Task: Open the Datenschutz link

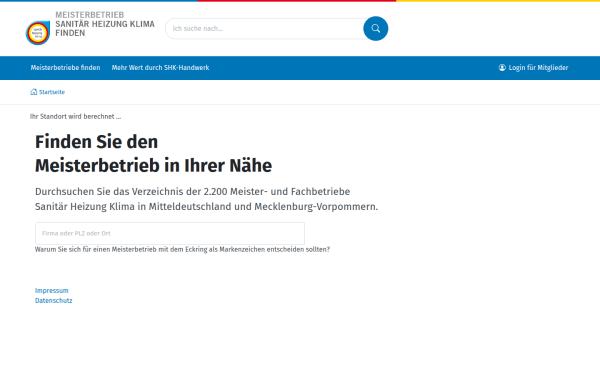Action: [54, 300]
